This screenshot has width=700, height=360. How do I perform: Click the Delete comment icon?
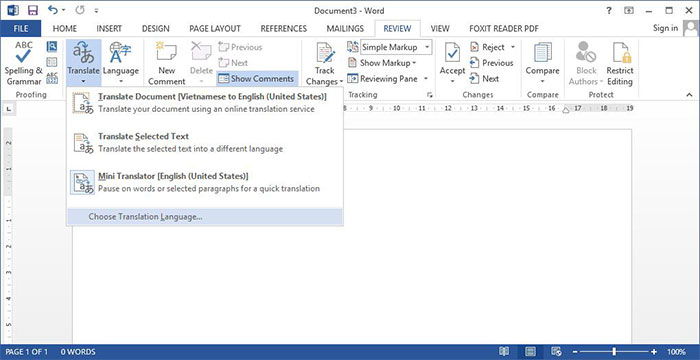tap(201, 53)
